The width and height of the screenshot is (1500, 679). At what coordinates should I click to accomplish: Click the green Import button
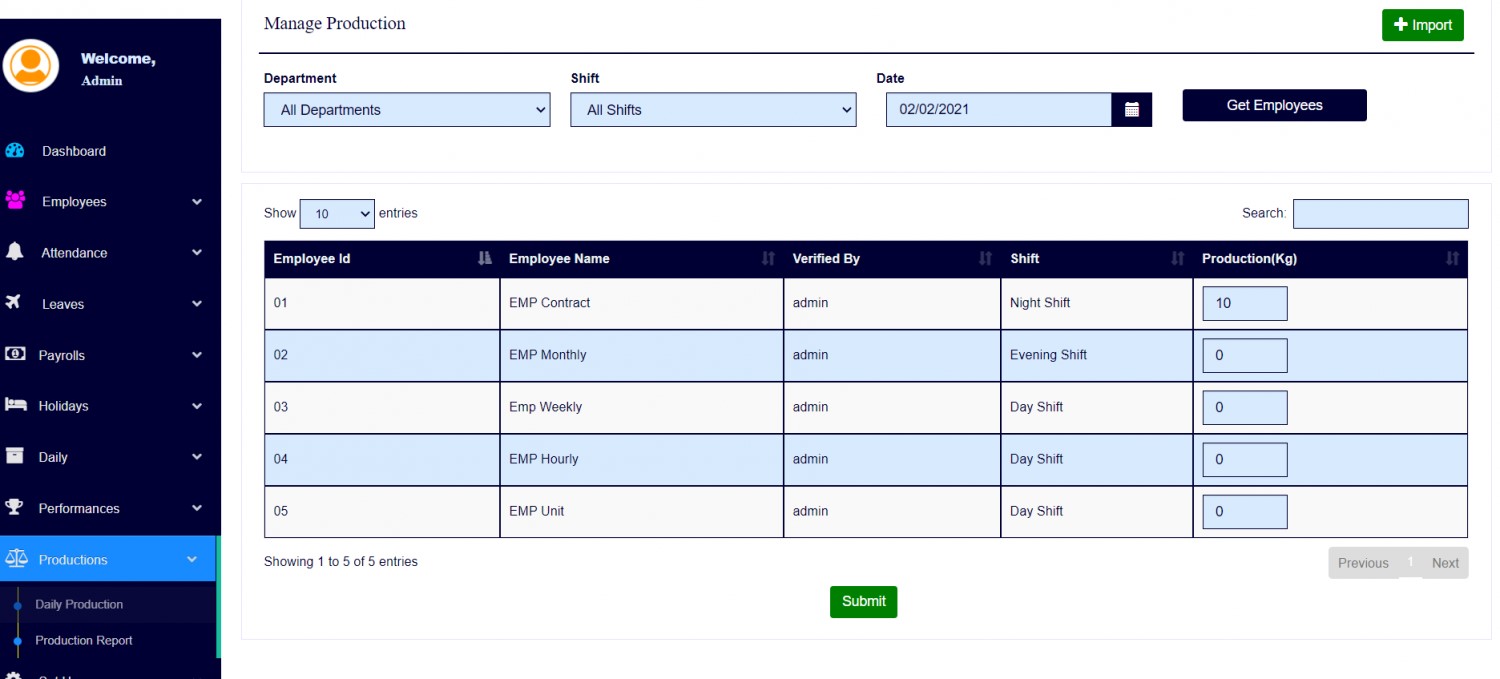1422,25
